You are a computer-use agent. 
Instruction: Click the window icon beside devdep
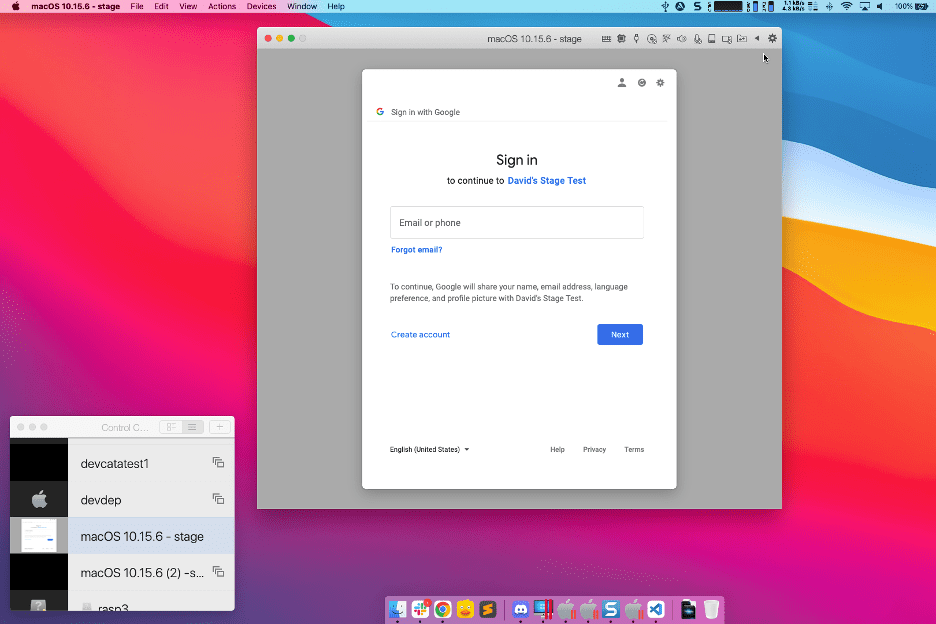click(x=218, y=499)
